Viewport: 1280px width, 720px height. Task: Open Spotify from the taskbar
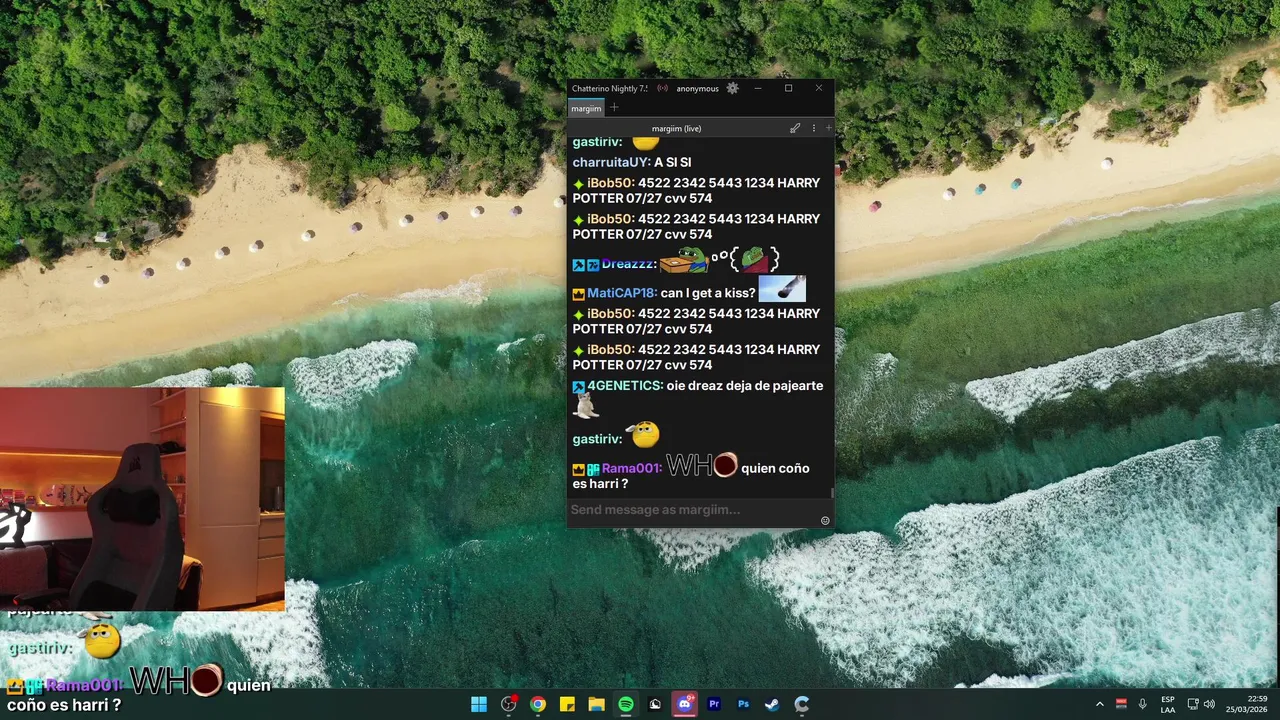[626, 704]
